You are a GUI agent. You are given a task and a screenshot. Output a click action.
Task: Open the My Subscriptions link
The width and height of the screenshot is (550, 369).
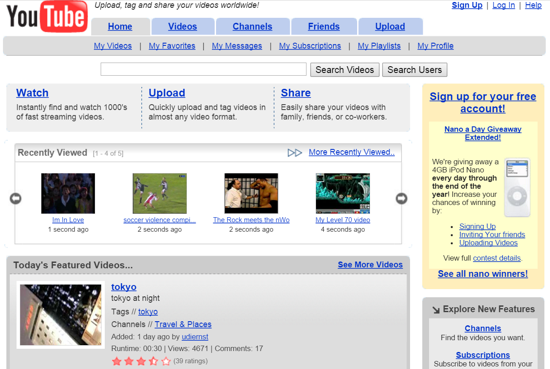310,46
